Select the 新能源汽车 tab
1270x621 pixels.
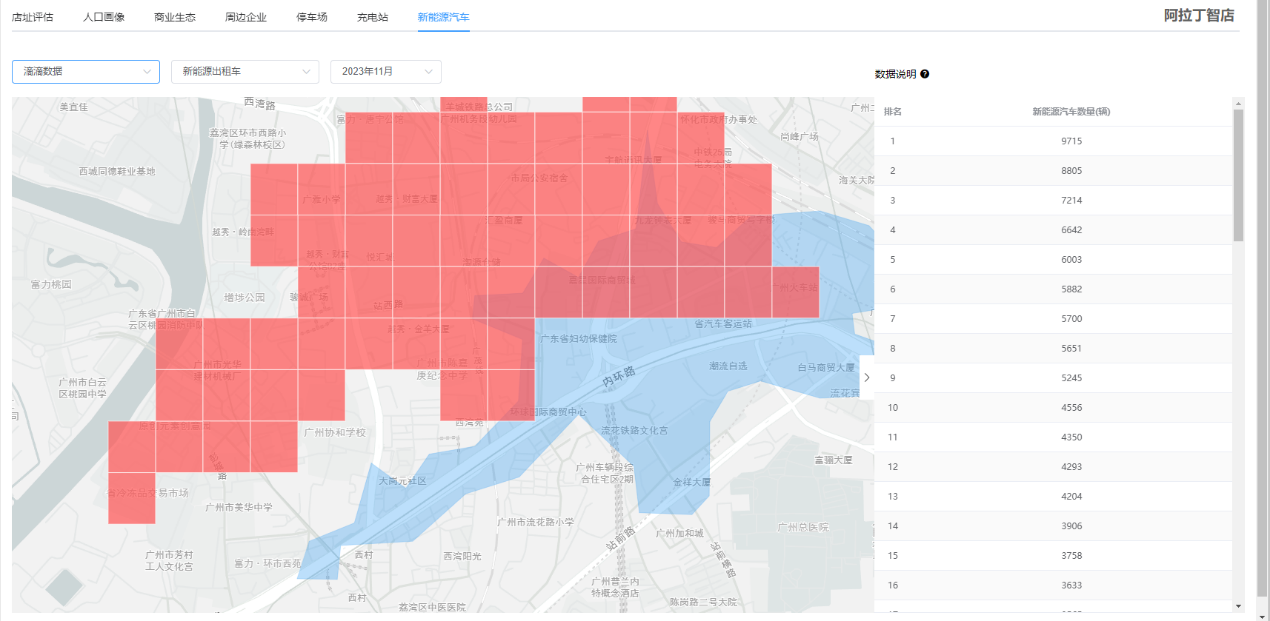[444, 17]
